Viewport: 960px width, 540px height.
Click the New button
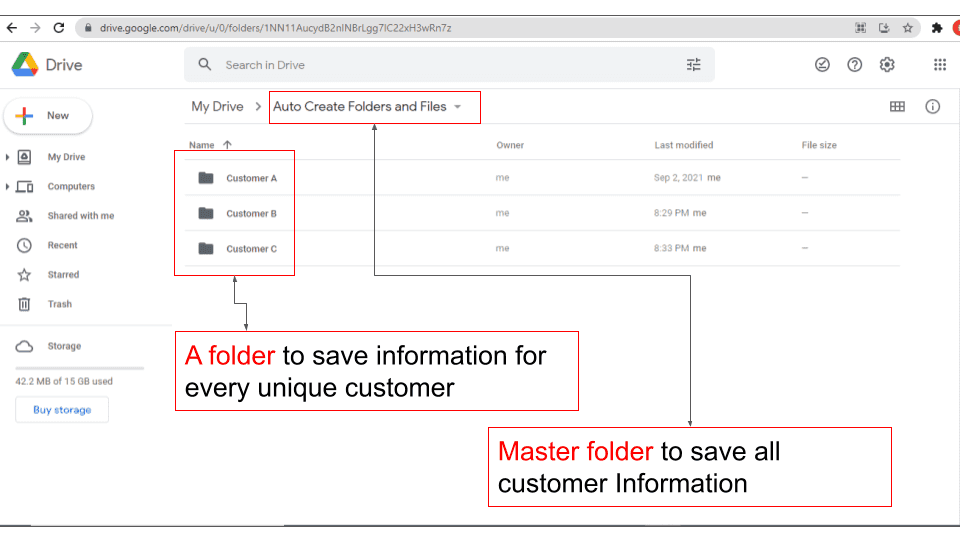[48, 116]
